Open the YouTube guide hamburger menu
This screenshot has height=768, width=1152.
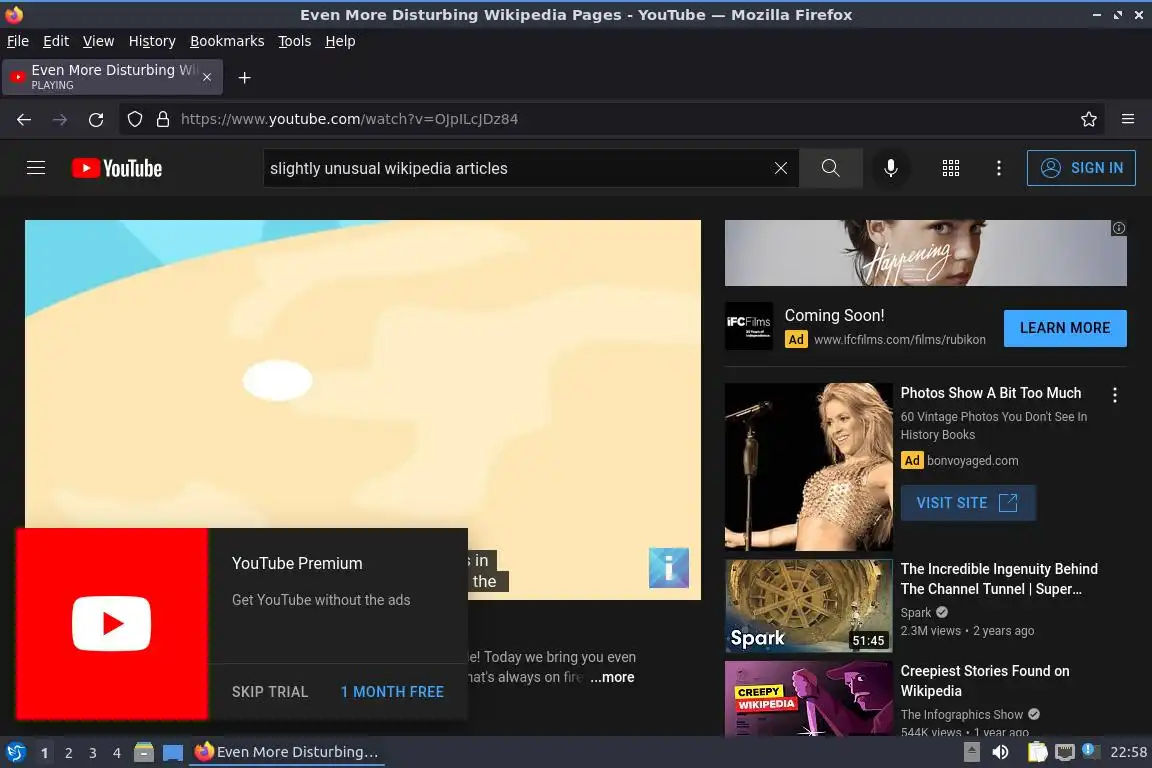tap(36, 168)
